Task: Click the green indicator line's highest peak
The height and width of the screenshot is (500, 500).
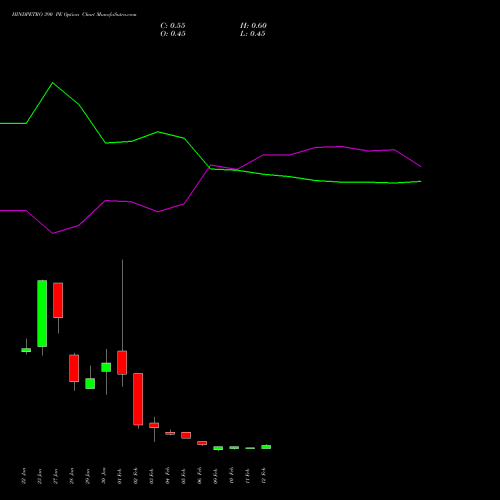Action: (x=53, y=83)
